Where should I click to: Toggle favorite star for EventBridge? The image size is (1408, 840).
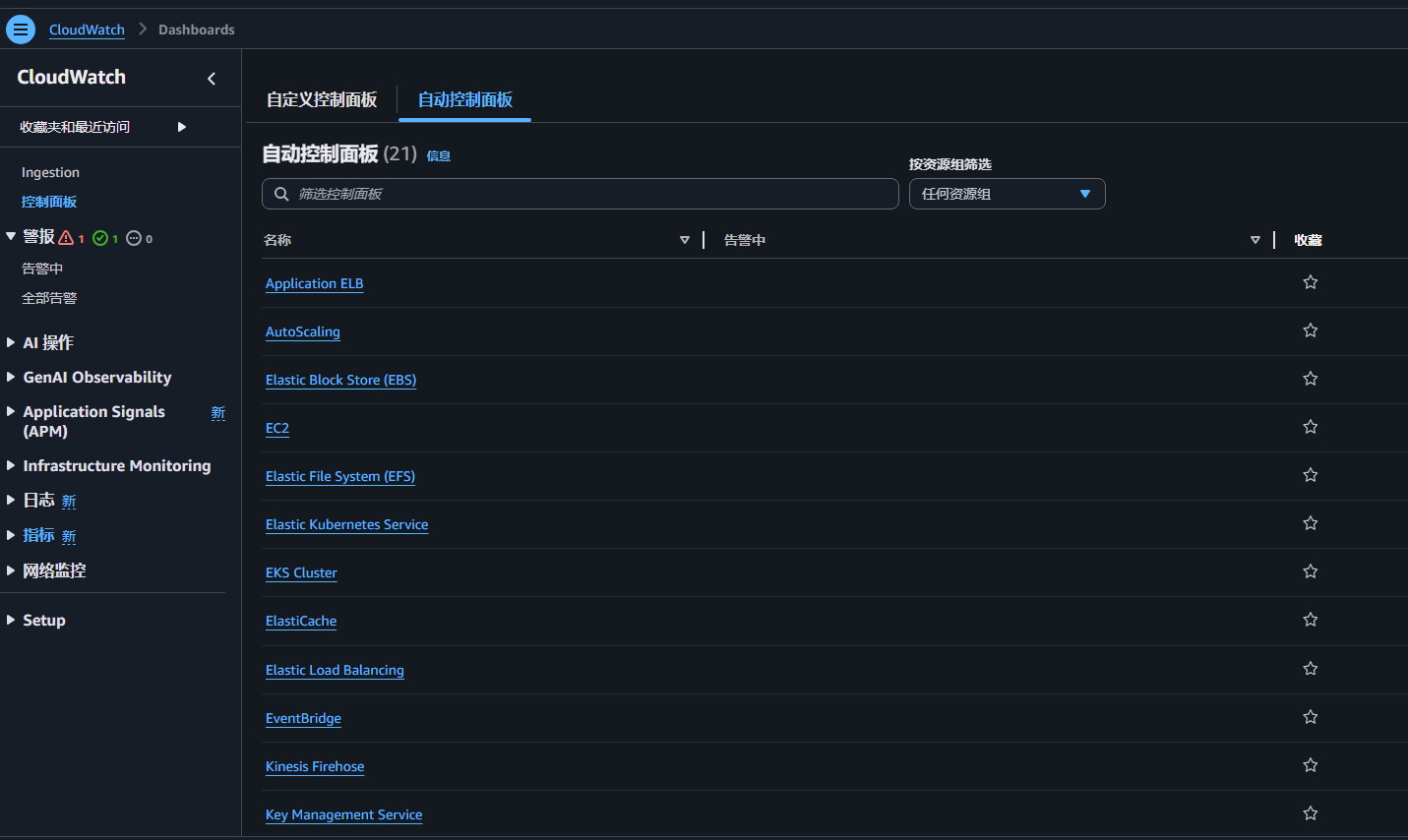(1310, 717)
